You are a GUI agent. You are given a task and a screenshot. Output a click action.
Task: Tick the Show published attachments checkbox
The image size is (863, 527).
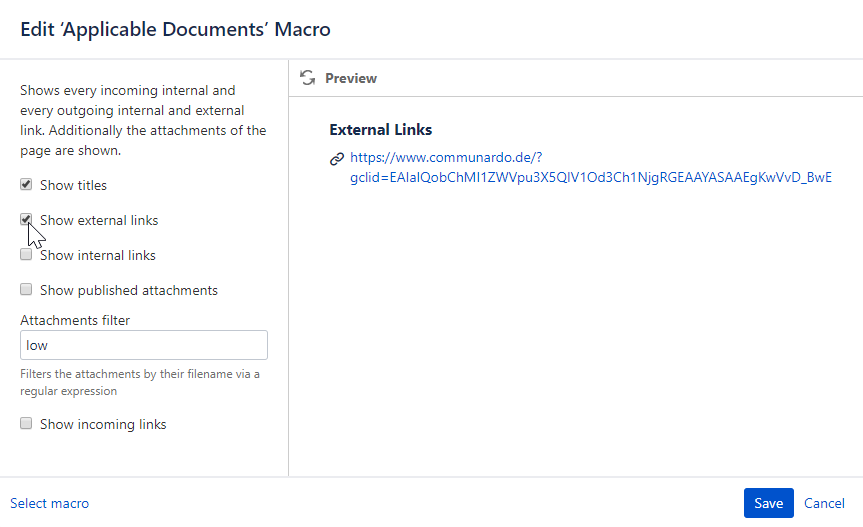tap(26, 290)
